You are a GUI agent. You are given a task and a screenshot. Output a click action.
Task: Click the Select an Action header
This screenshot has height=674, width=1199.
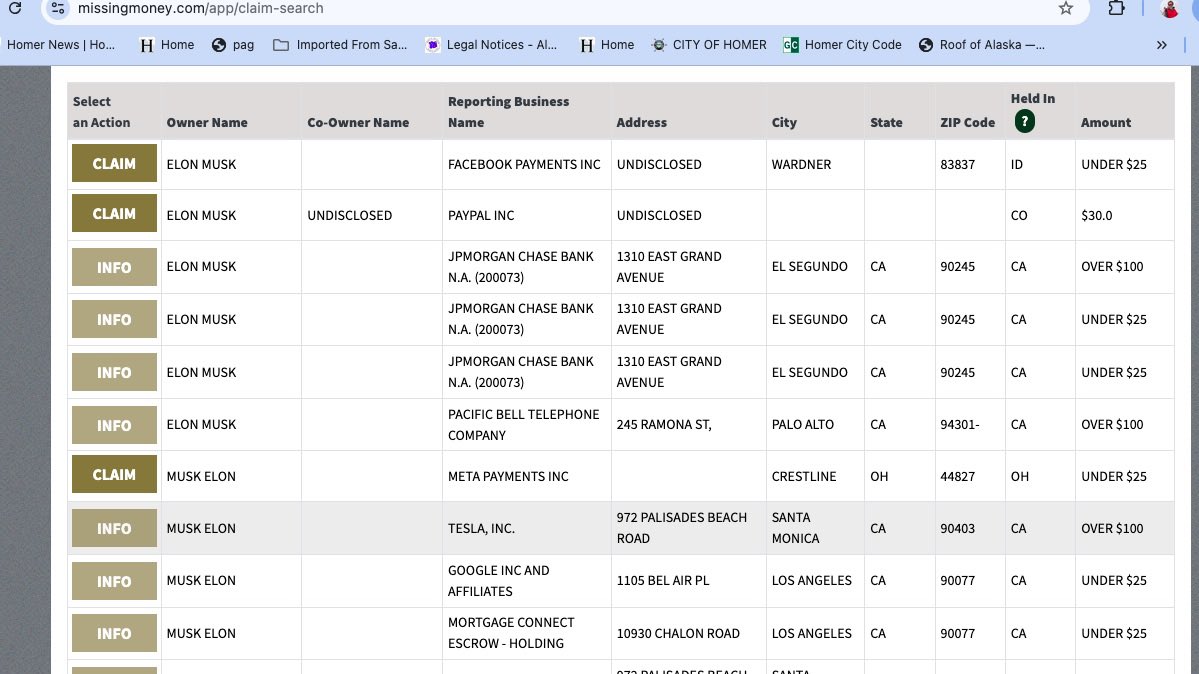[102, 112]
